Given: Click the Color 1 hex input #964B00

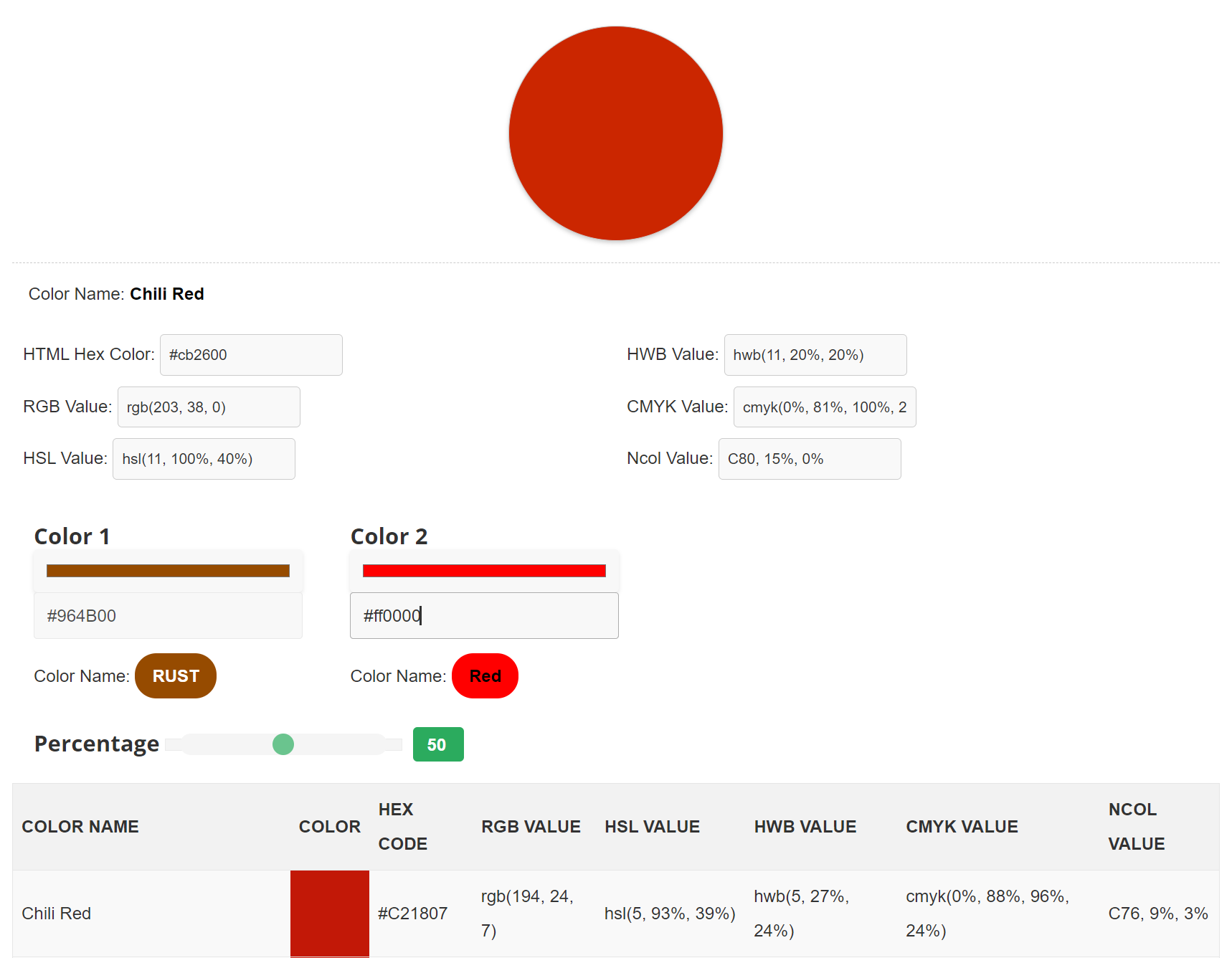Looking at the screenshot, I should [168, 616].
